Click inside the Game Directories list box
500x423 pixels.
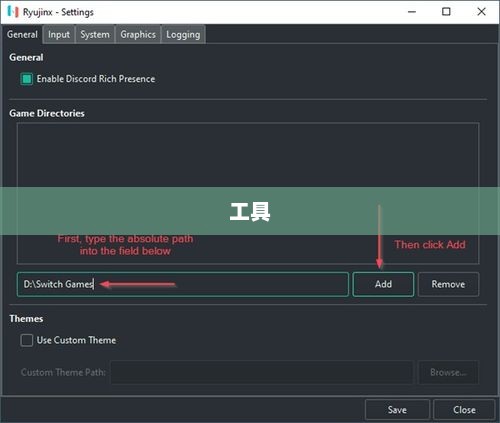(248, 193)
